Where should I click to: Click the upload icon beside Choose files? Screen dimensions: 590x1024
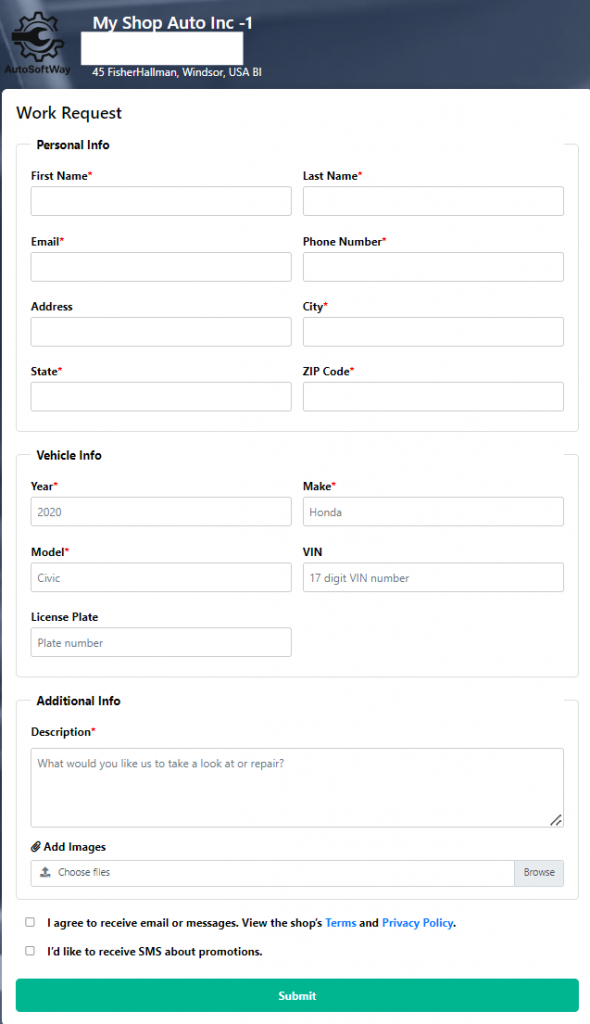coord(45,872)
